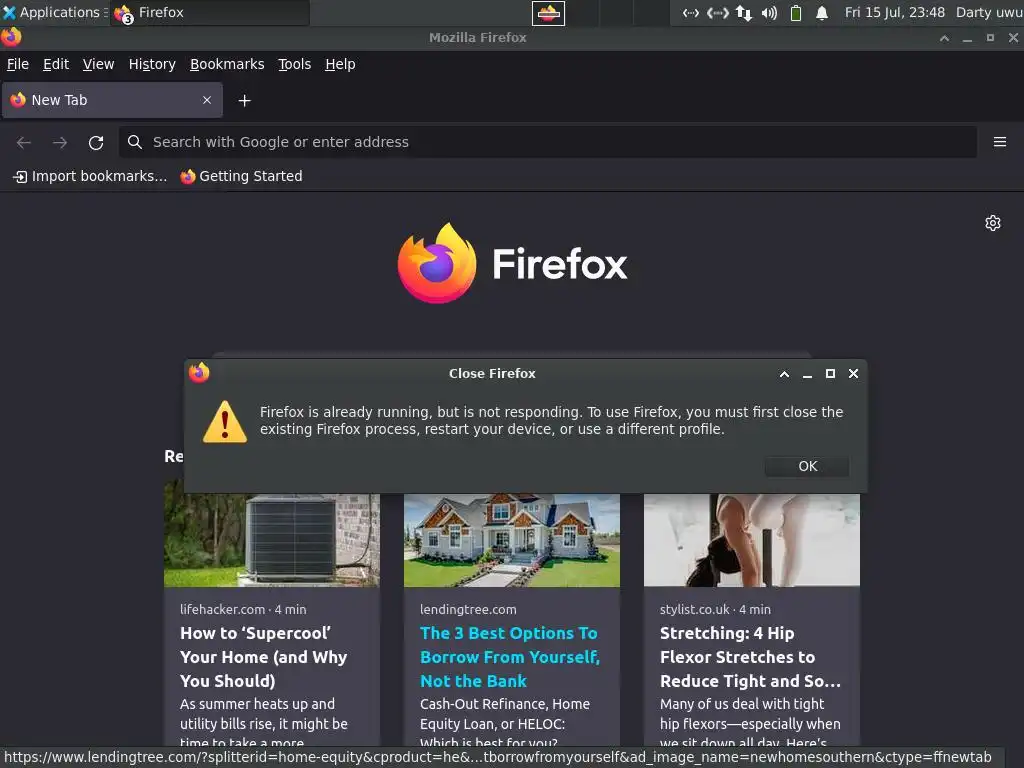The image size is (1024, 768).
Task: Open the Help menu
Action: [340, 64]
